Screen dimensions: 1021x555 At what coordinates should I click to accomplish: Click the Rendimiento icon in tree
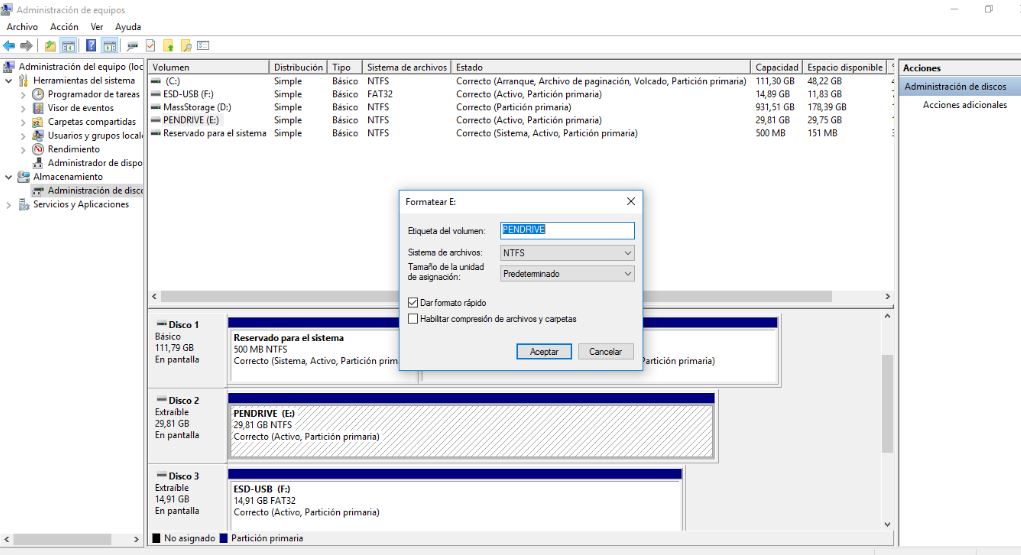[38, 149]
